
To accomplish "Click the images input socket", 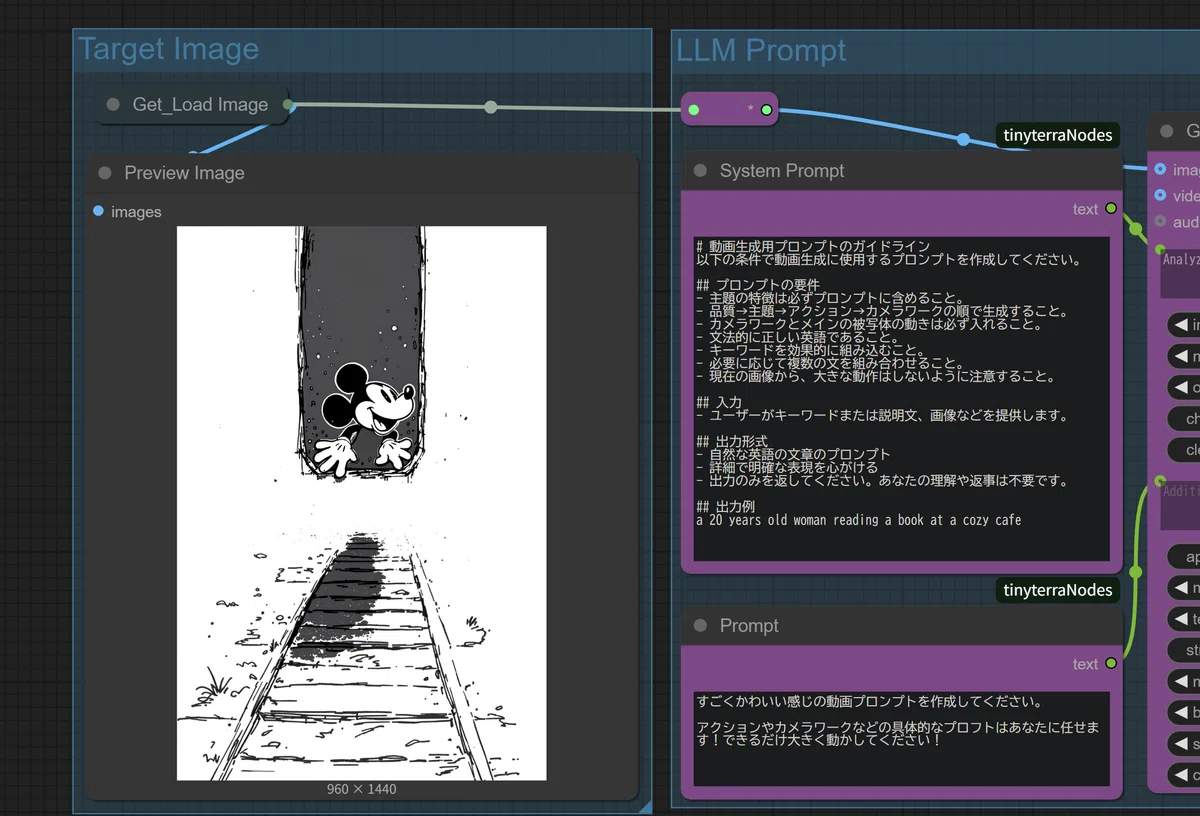I will pyautogui.click(x=98, y=211).
